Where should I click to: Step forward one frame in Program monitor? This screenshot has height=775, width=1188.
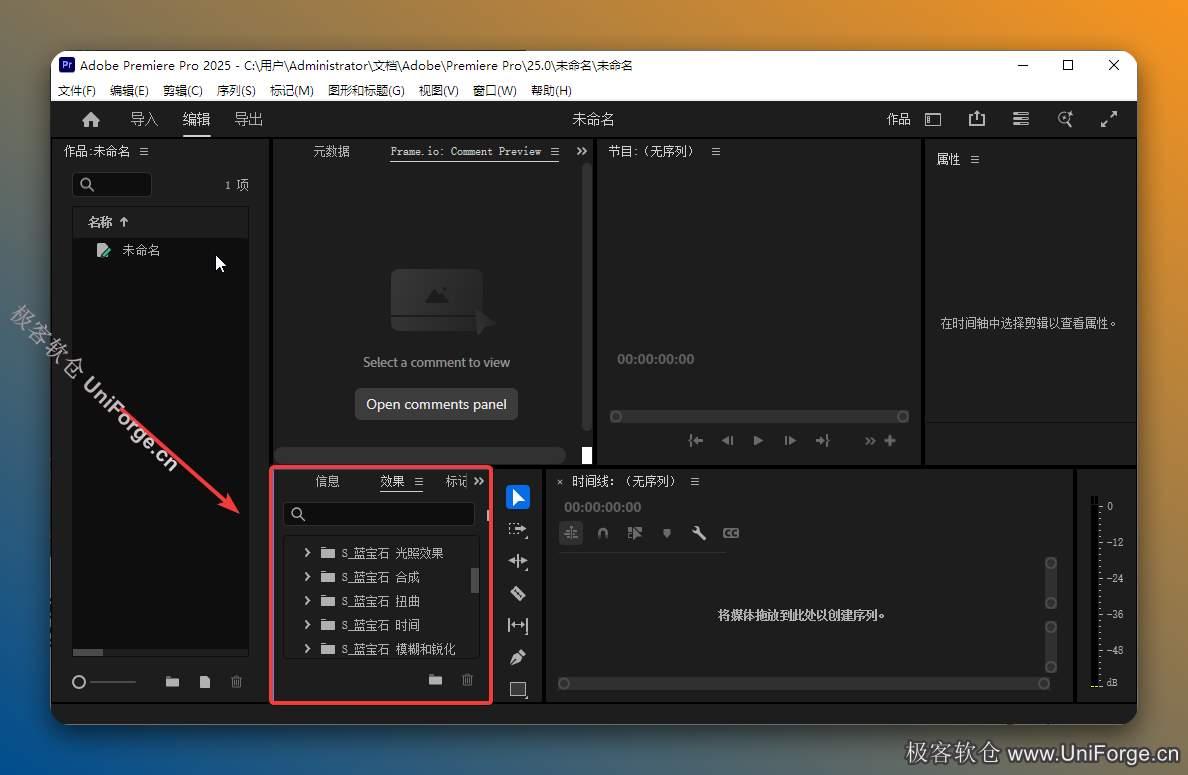pos(790,440)
